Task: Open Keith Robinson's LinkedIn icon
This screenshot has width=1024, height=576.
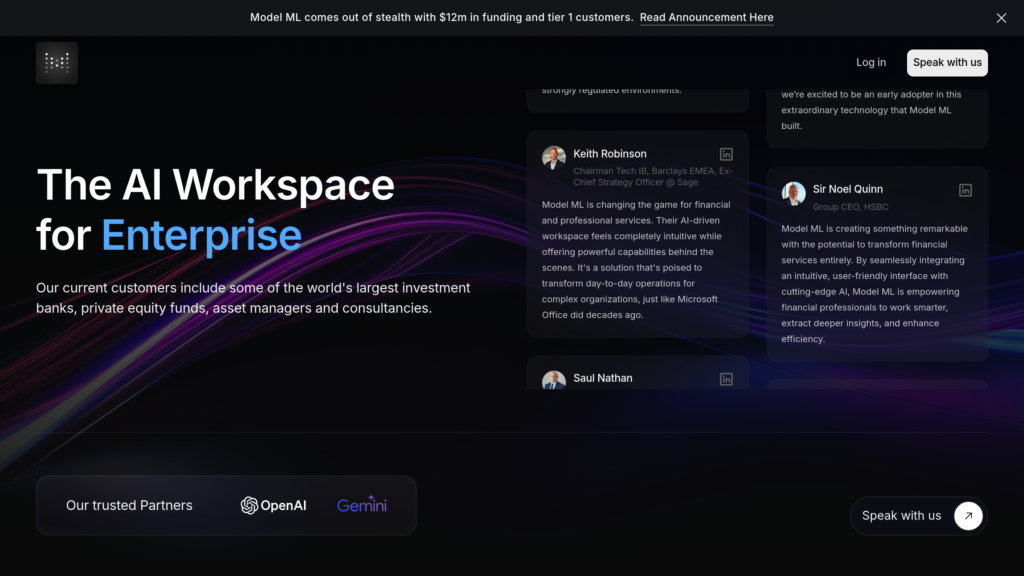Action: pos(726,154)
